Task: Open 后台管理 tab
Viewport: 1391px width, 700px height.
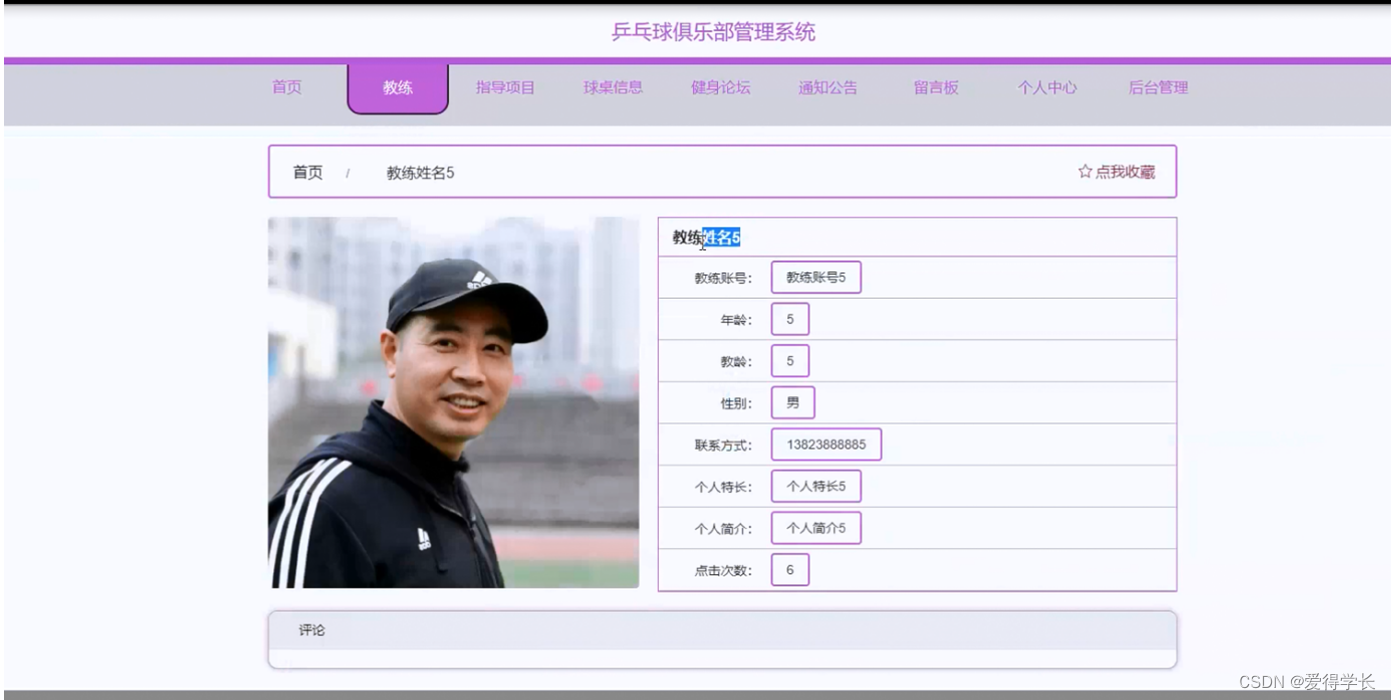Action: click(x=1158, y=88)
